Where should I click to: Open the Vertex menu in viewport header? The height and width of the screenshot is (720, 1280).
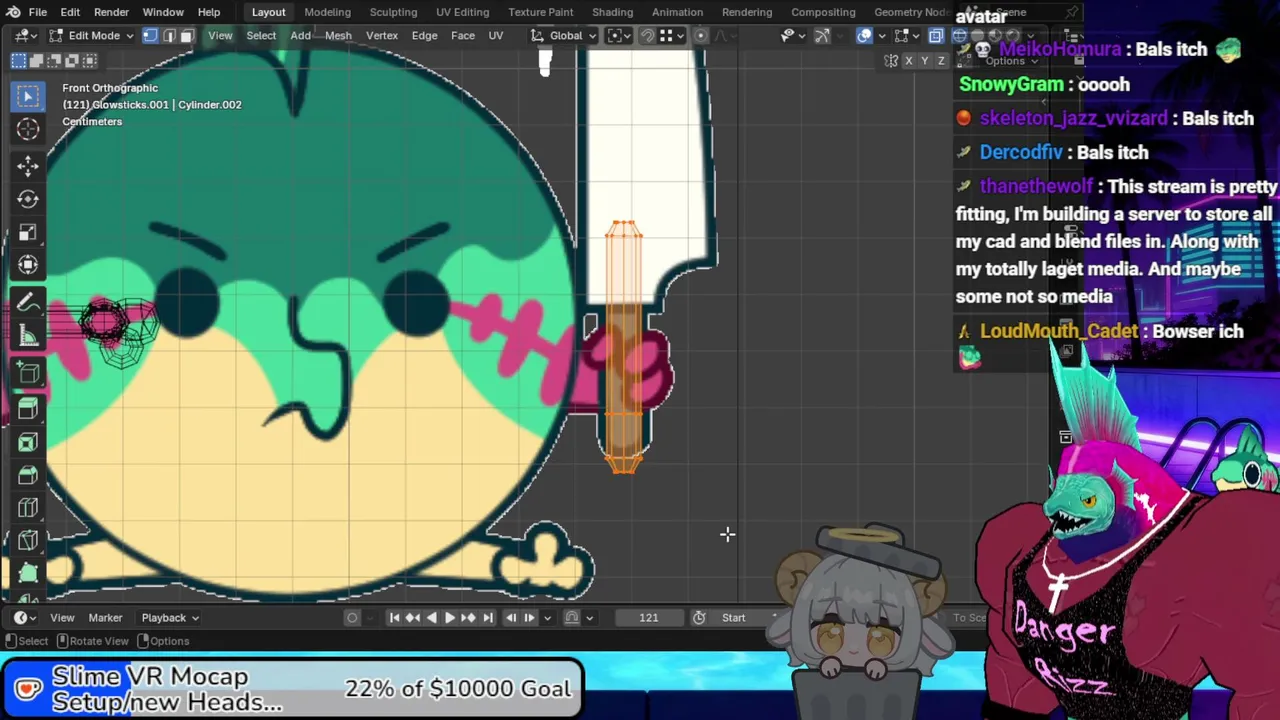(x=382, y=36)
